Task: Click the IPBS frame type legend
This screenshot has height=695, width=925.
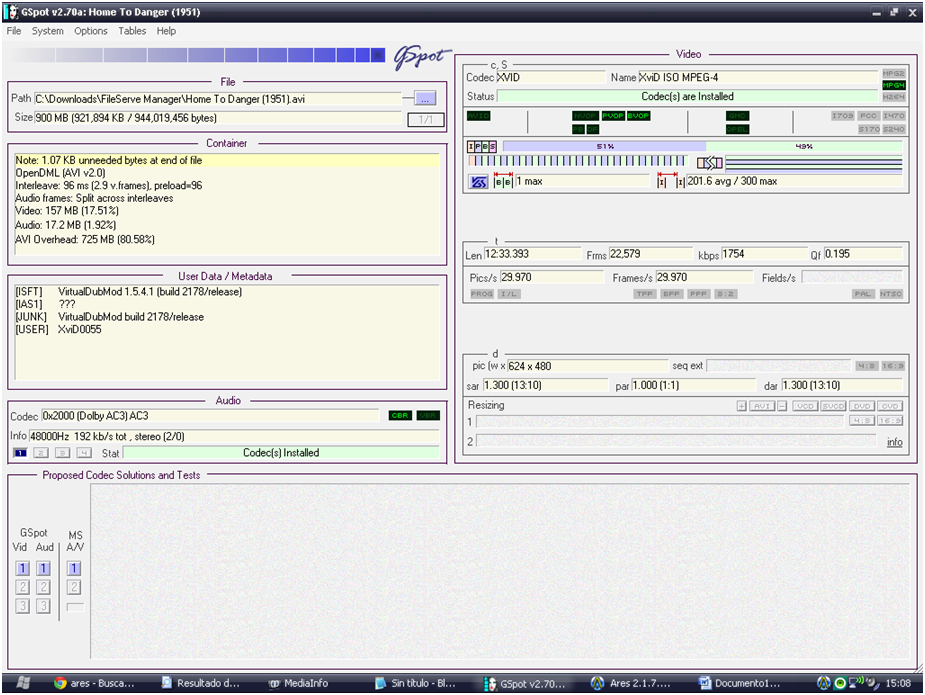Action: [481, 146]
